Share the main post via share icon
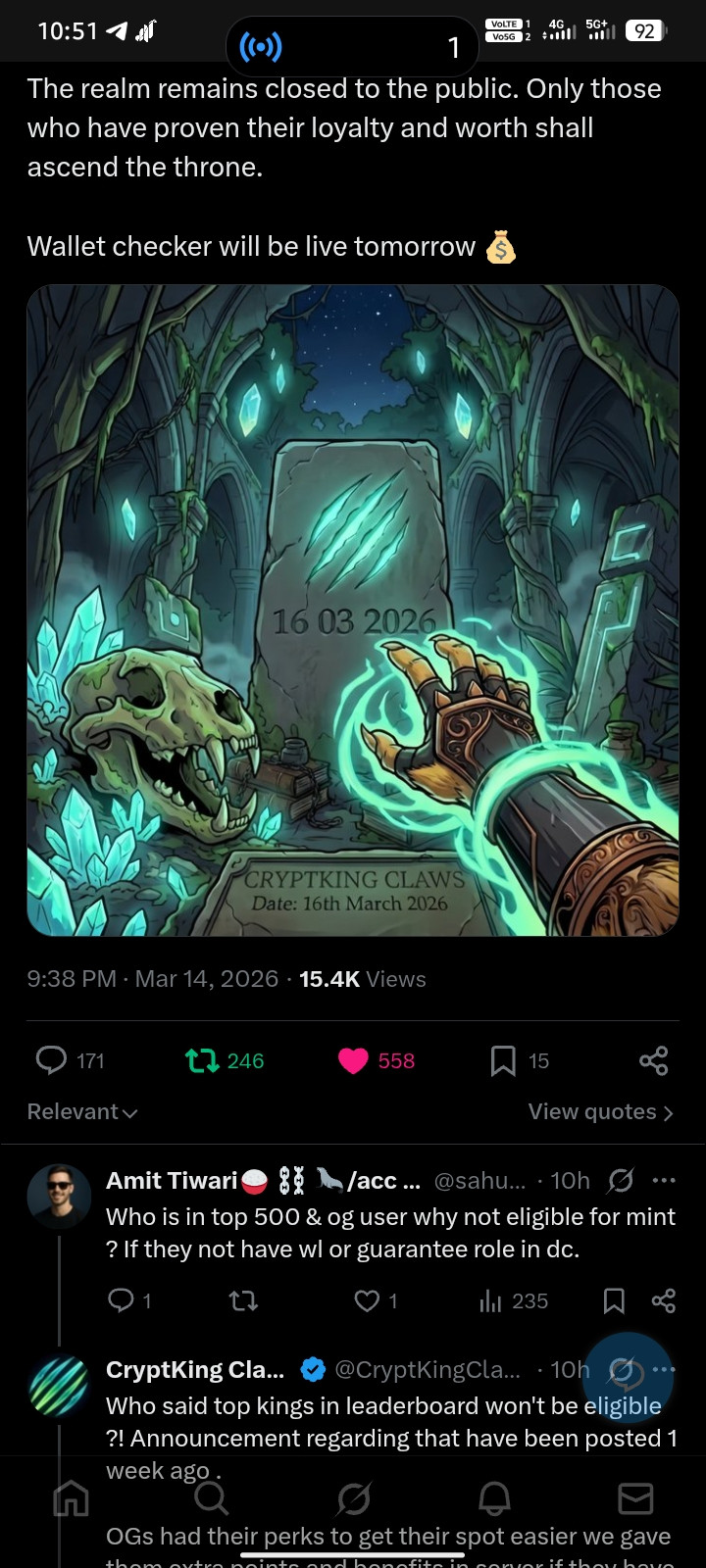 click(654, 1060)
